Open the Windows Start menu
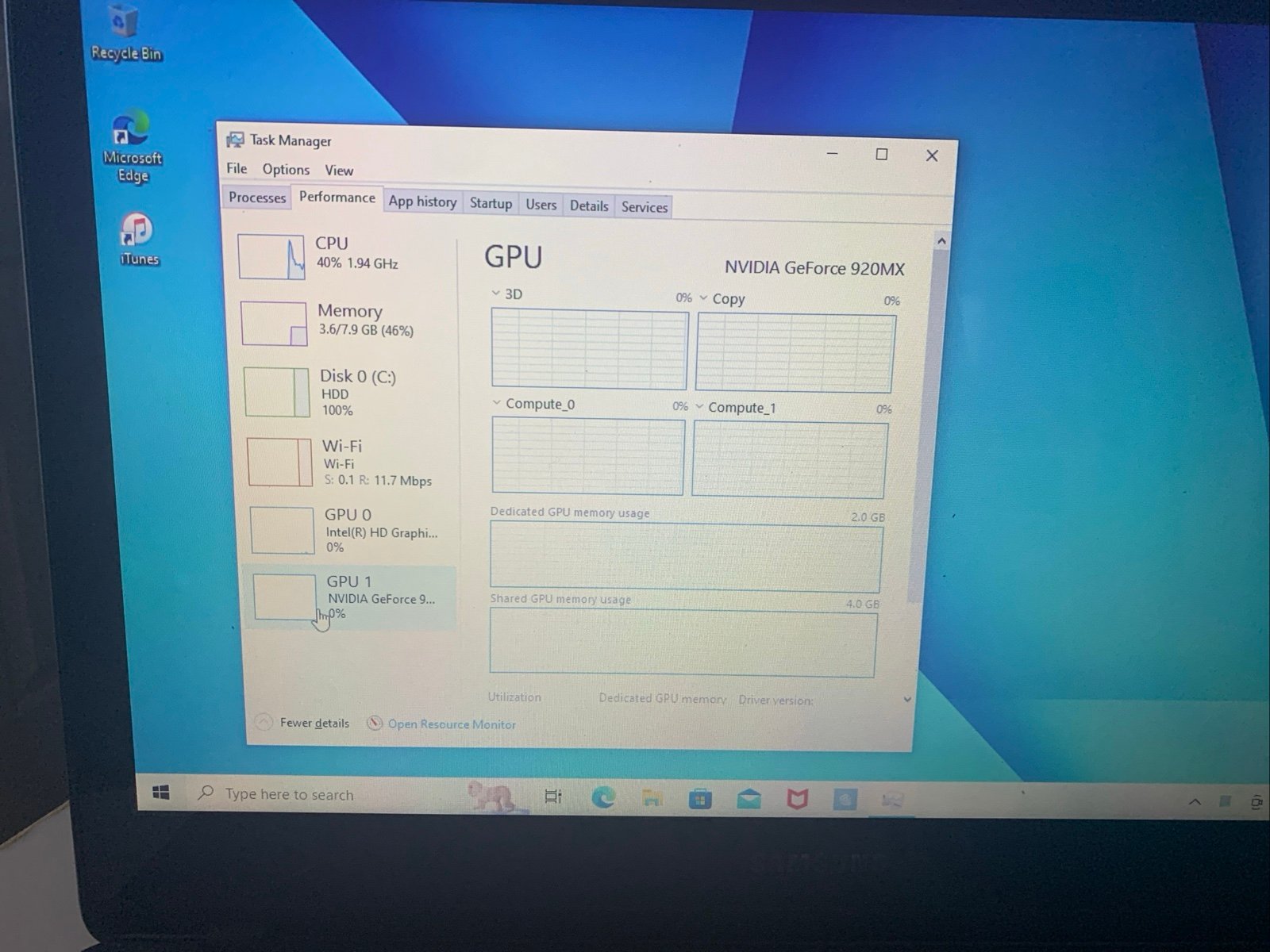 pos(160,793)
